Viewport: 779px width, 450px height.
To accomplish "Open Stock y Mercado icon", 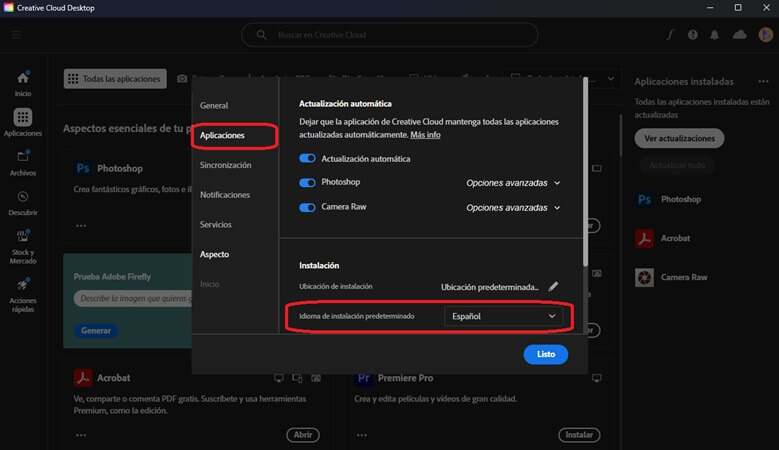I will click(23, 236).
